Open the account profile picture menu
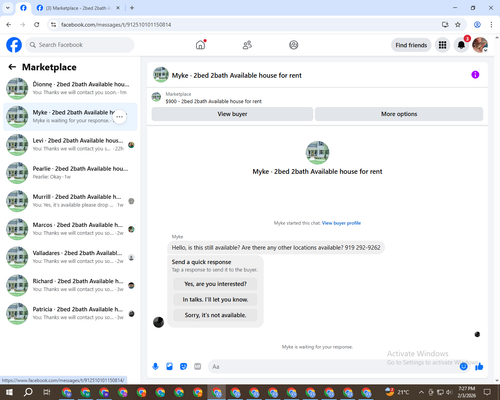The width and height of the screenshot is (500, 400). [480, 45]
